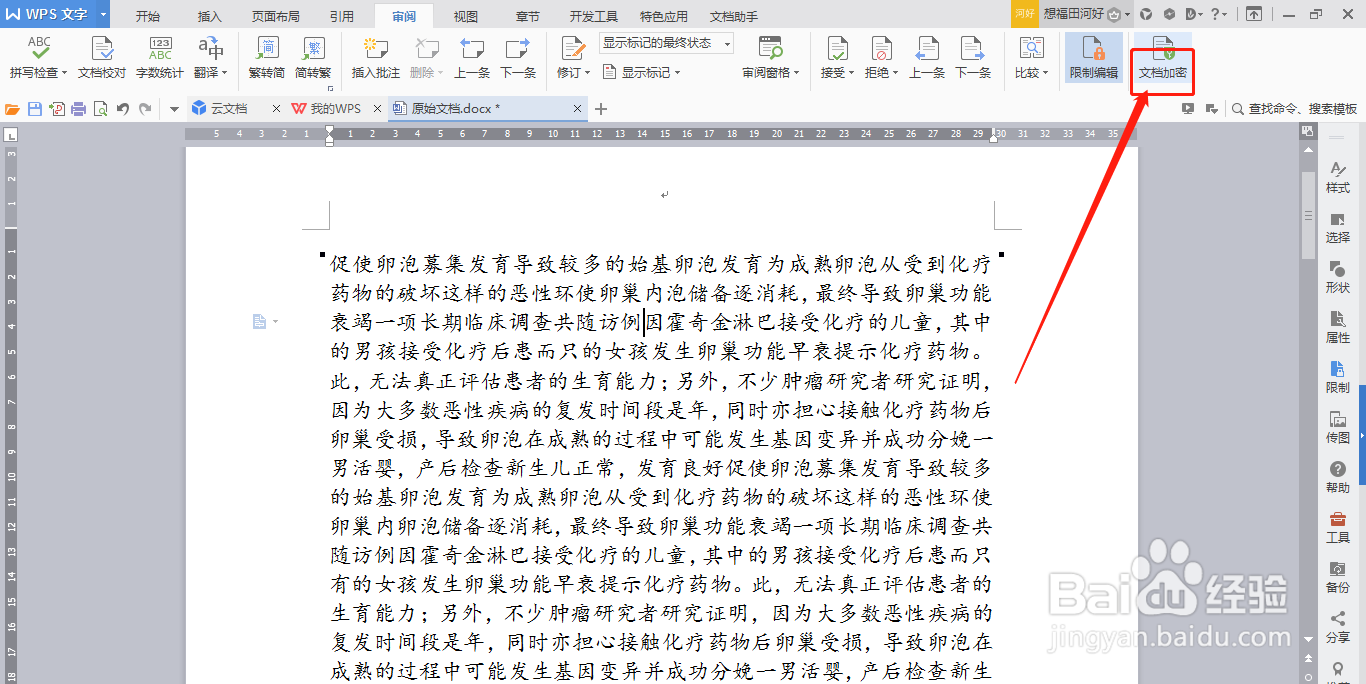The height and width of the screenshot is (684, 1366).
Task: Click the 修订 track changes icon
Action: 572,48
